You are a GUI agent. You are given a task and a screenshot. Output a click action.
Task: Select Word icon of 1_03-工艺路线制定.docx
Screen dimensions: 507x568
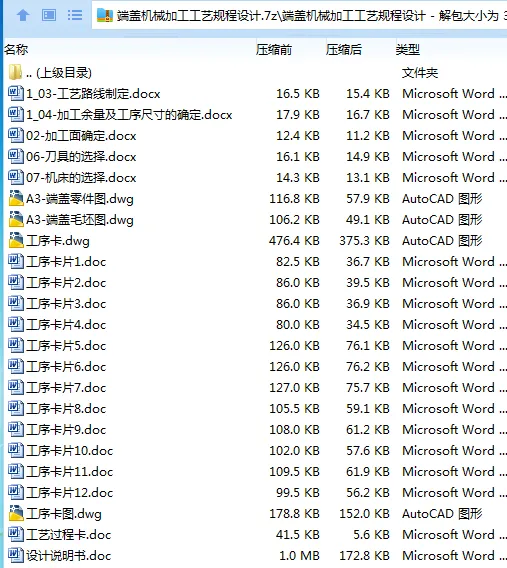[16, 93]
